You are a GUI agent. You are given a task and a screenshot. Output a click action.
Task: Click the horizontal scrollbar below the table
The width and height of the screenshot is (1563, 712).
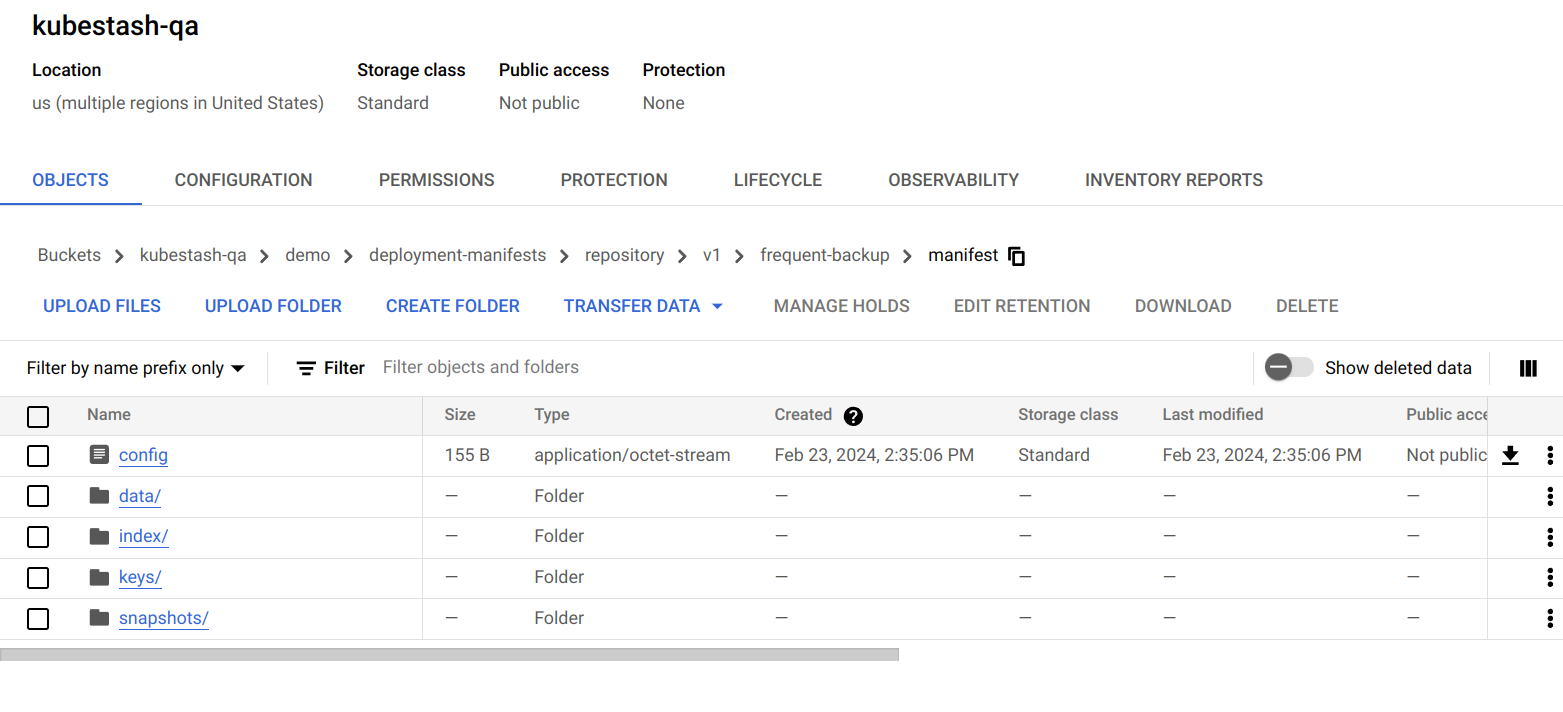450,654
